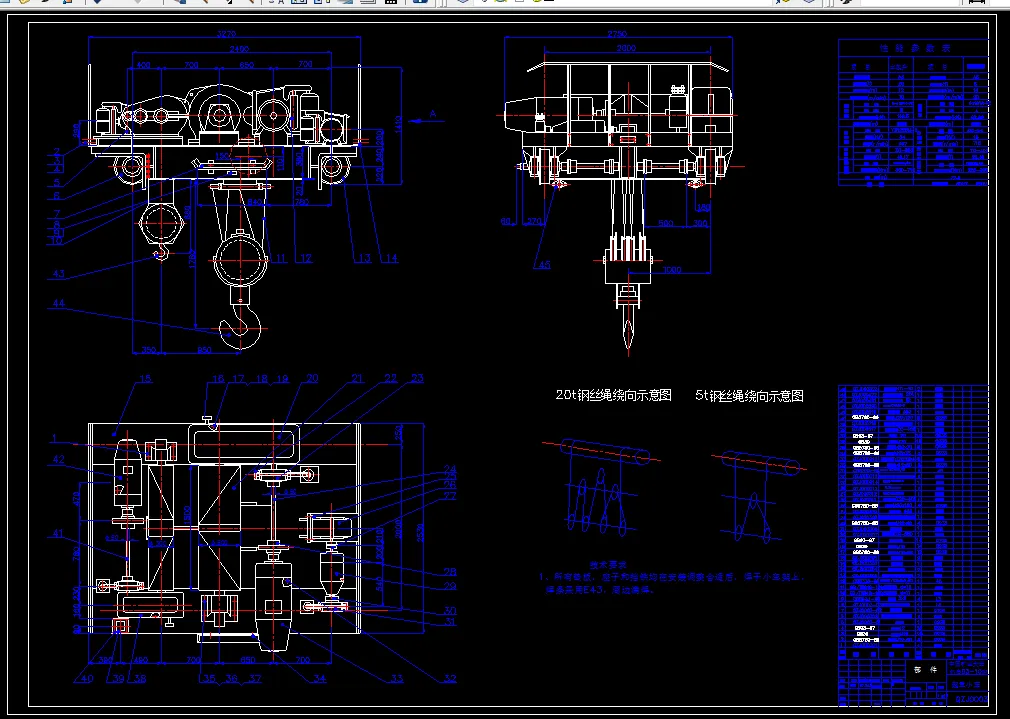Select the 技术要求 notes heading
The height and width of the screenshot is (719, 1010).
pyautogui.click(x=608, y=564)
